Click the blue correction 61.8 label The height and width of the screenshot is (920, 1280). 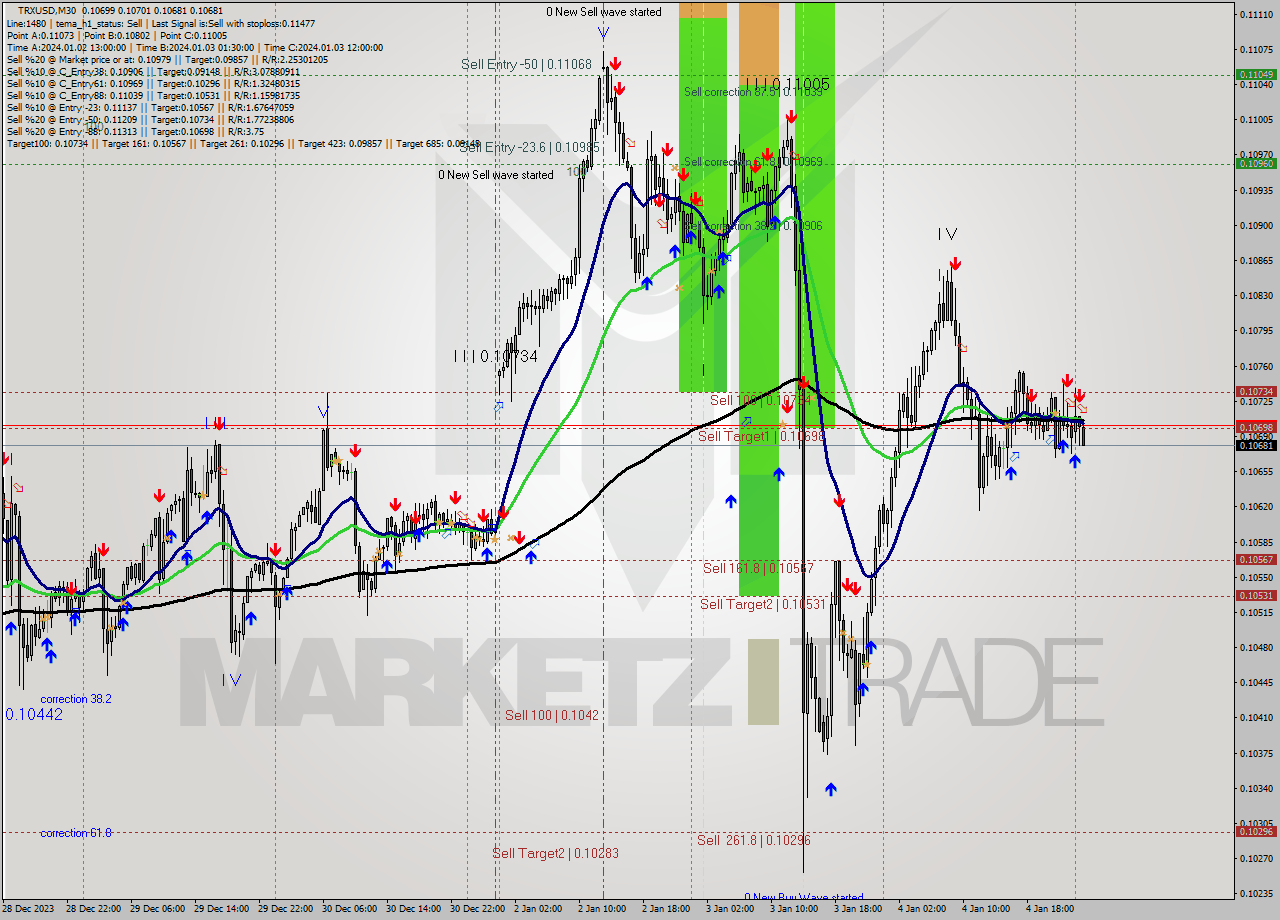[76, 833]
